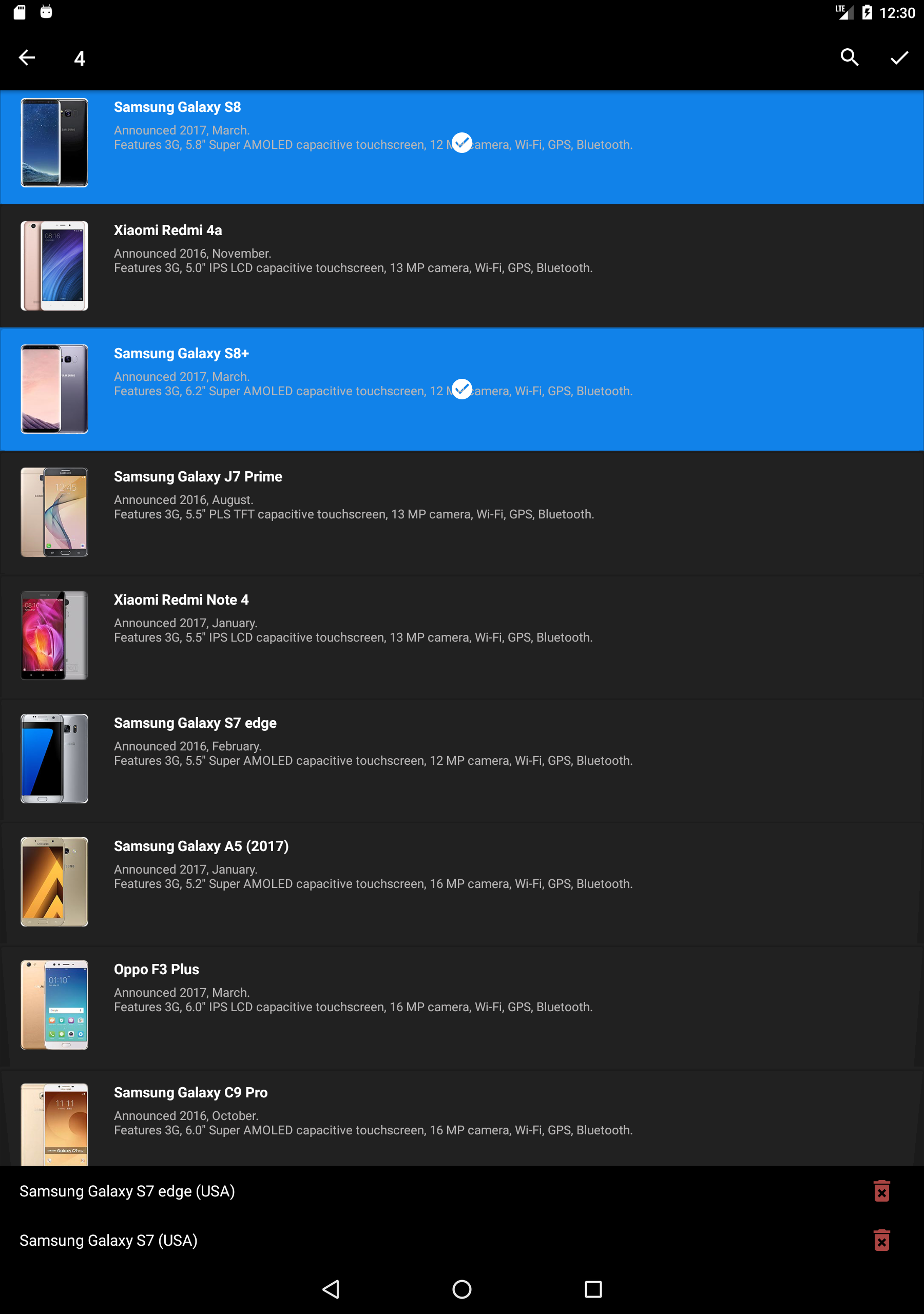
Task: Tap the back arrow icon
Action: 27,58
